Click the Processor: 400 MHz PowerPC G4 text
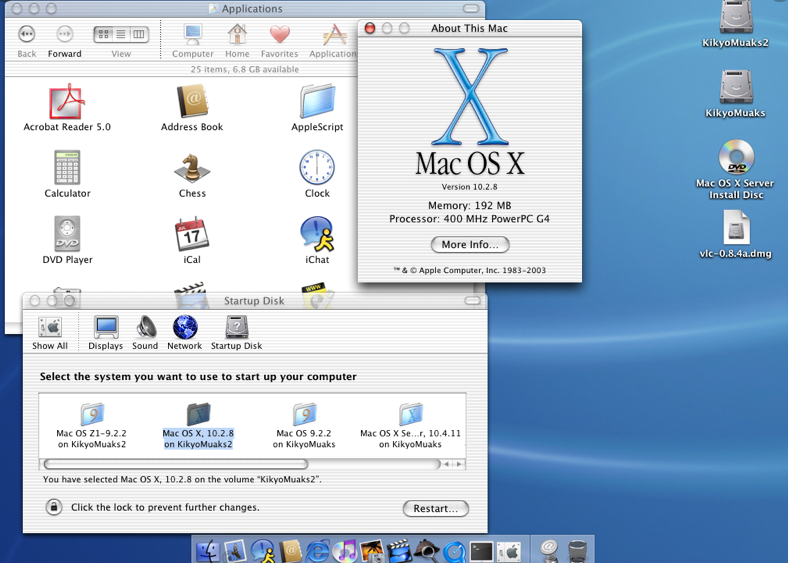Image resolution: width=788 pixels, height=563 pixels. coord(469,219)
